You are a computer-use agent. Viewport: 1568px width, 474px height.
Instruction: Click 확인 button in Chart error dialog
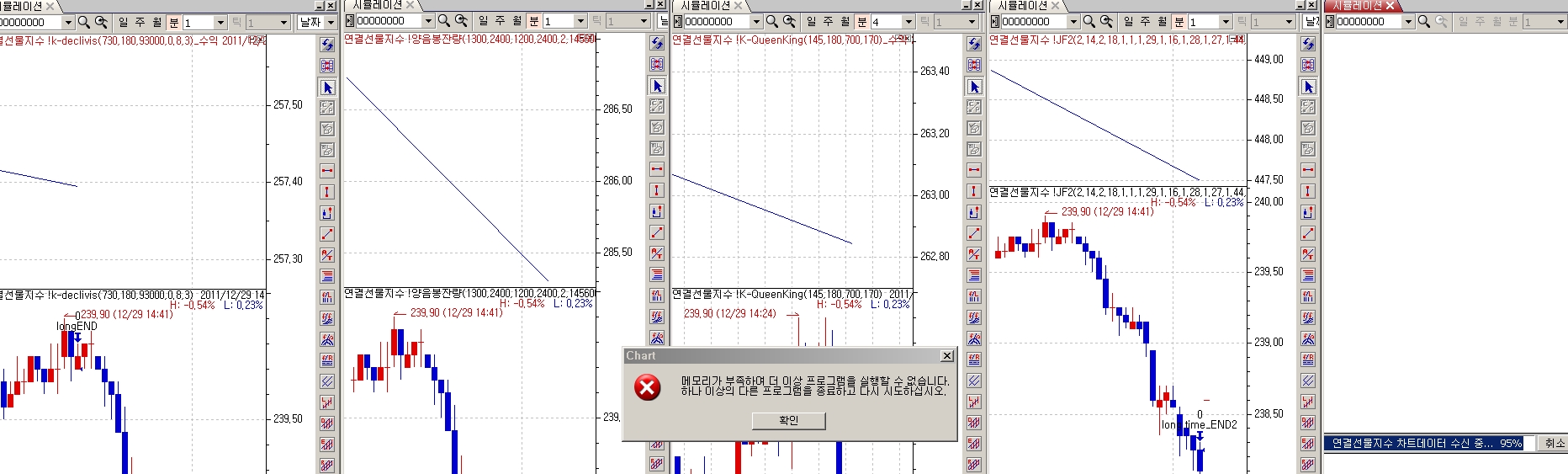788,420
